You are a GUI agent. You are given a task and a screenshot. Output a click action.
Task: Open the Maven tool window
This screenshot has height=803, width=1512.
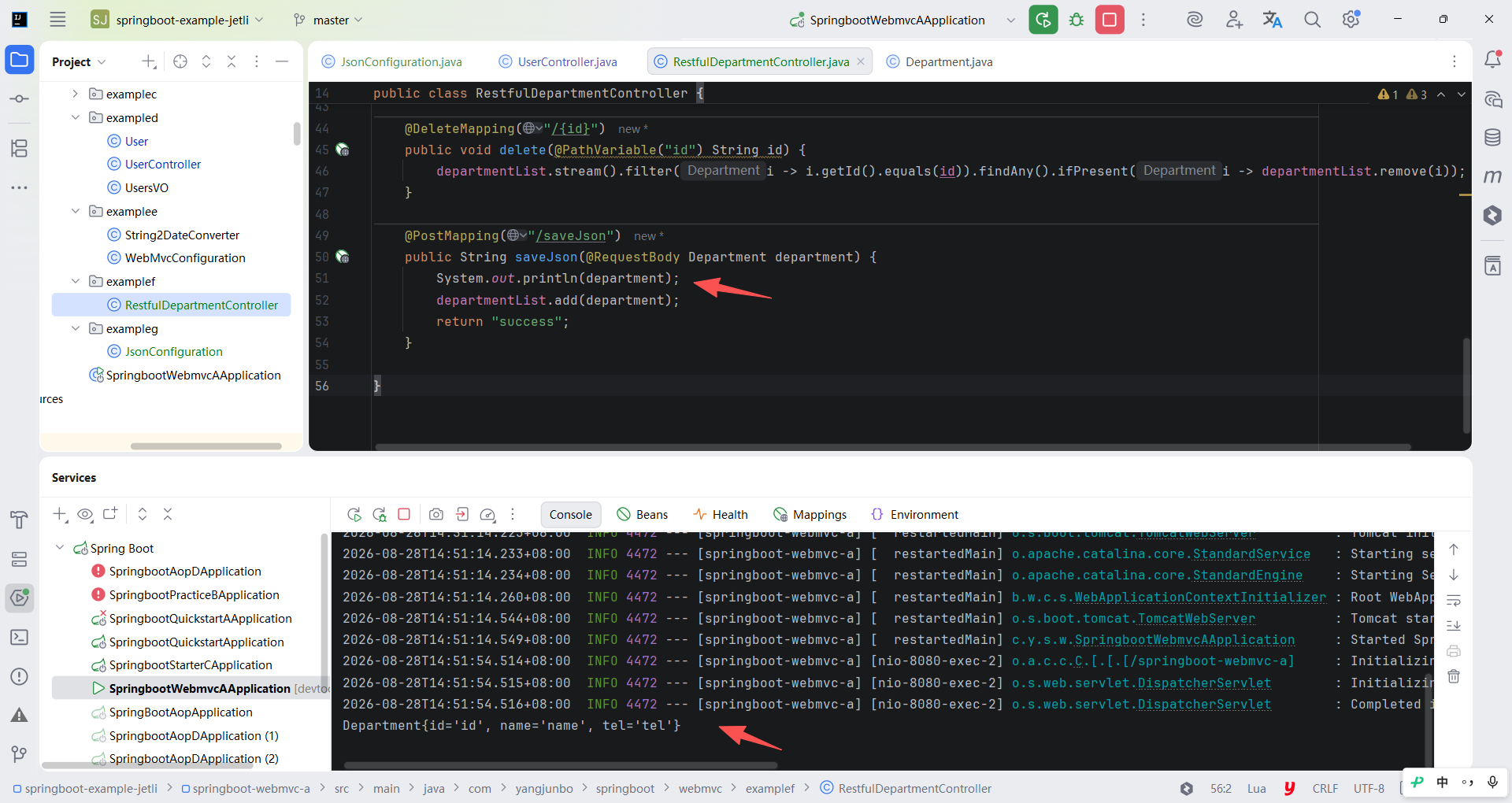[x=1492, y=176]
